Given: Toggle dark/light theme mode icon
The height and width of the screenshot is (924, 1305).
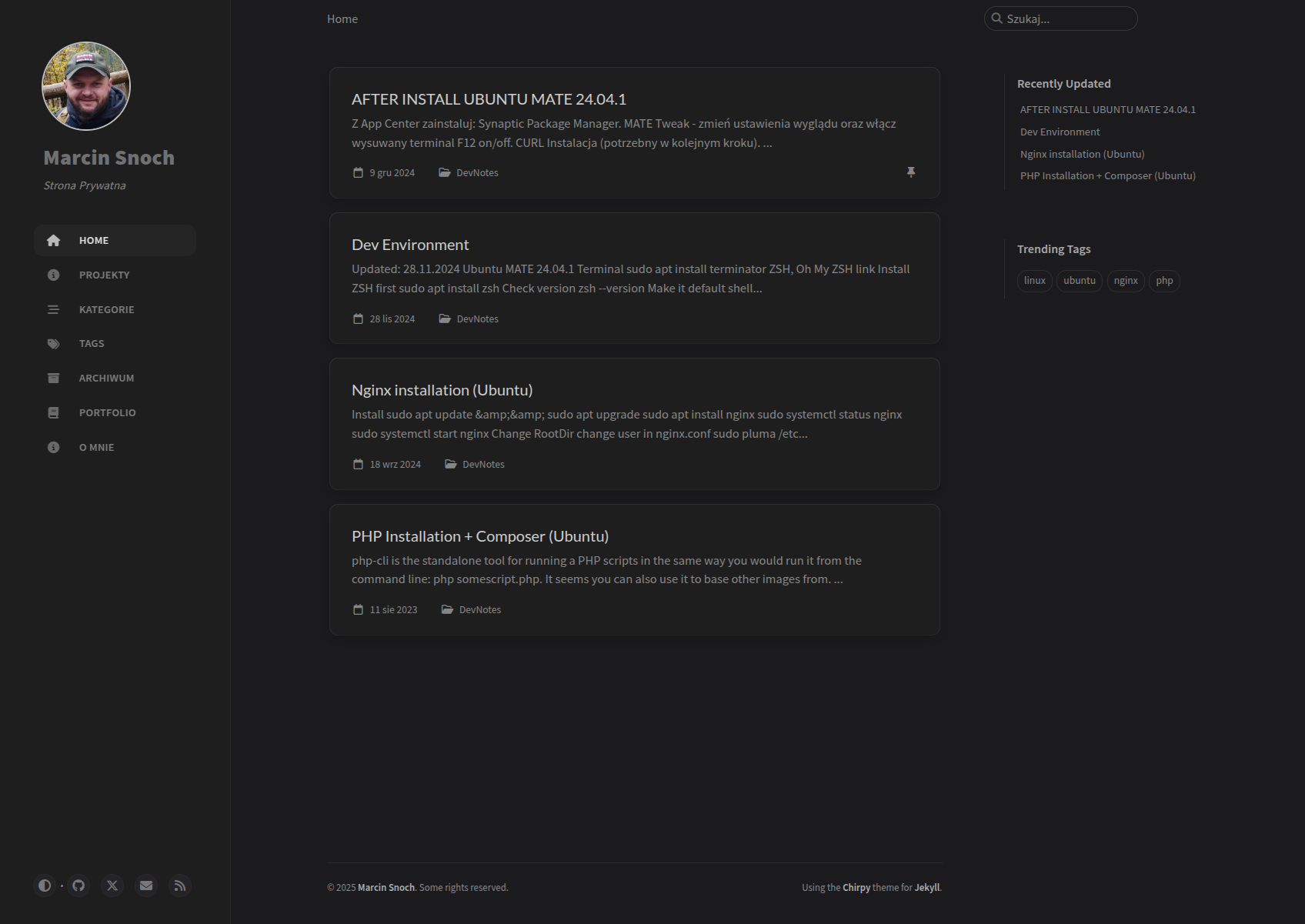Looking at the screenshot, I should (45, 886).
